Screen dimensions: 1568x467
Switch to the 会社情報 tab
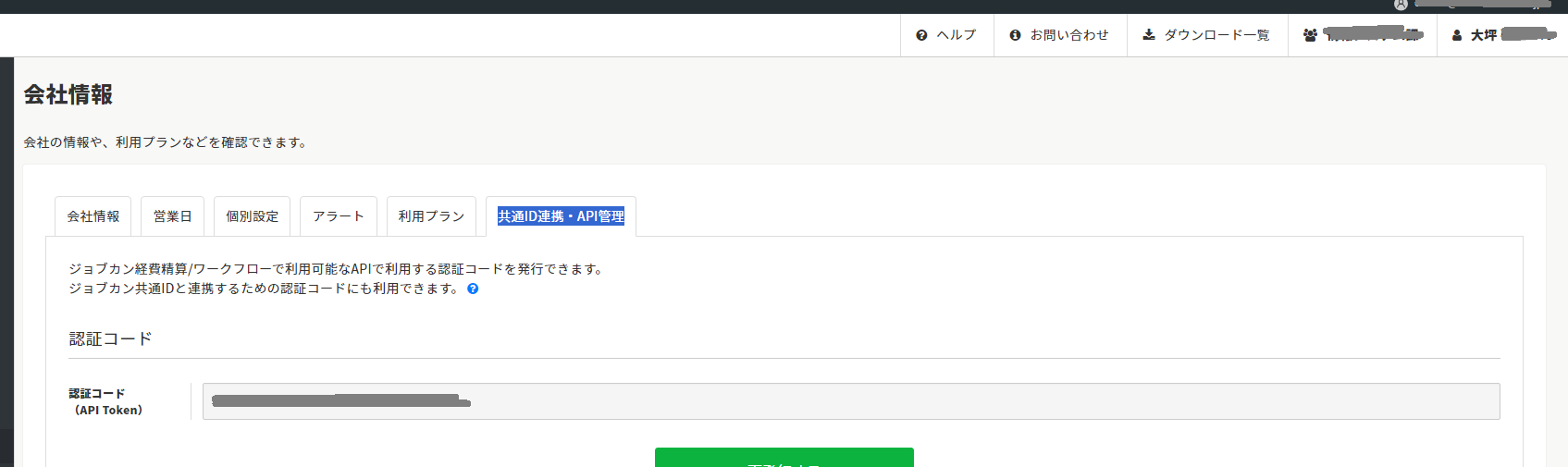pos(93,216)
